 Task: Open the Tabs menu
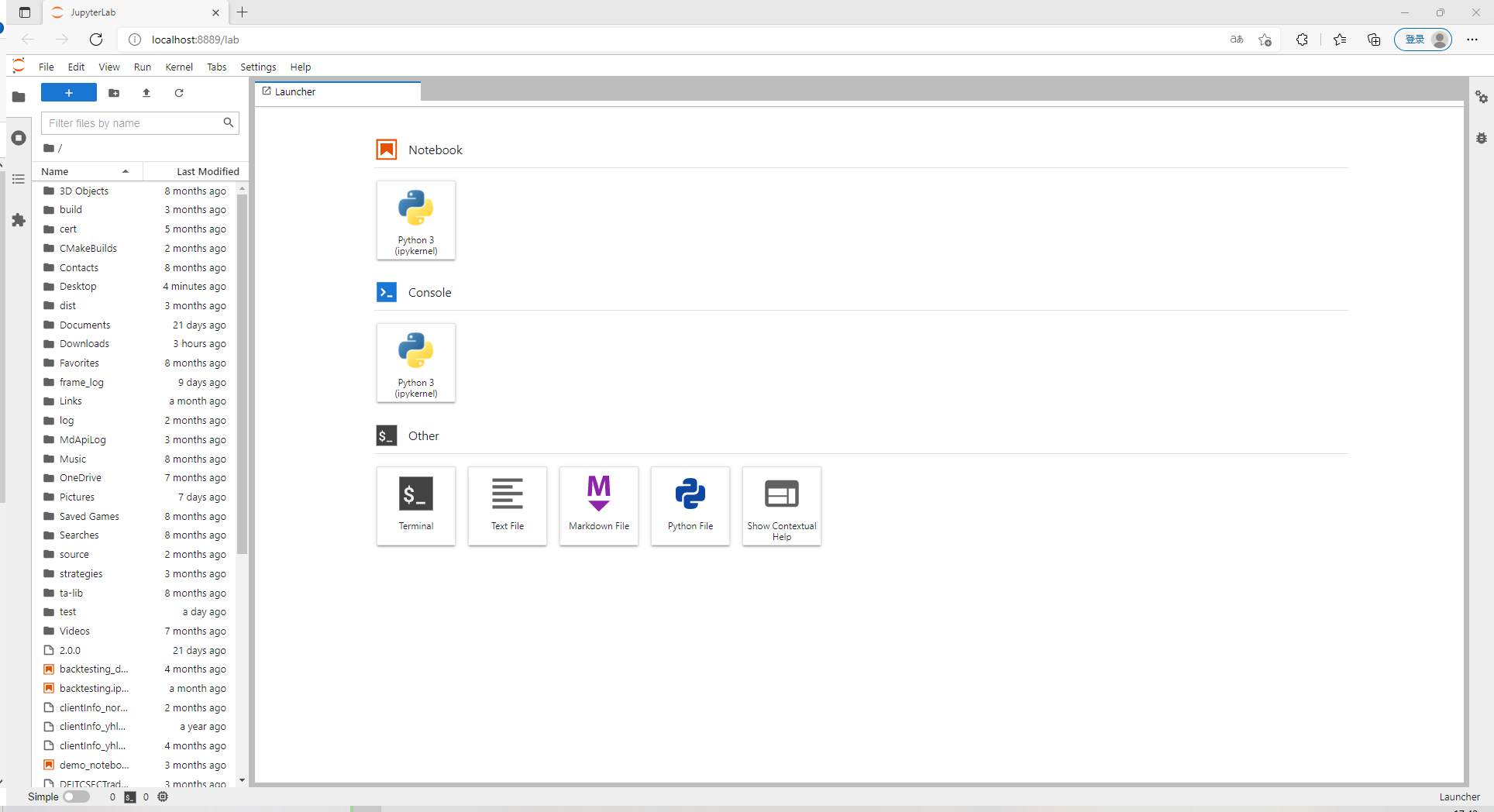click(217, 67)
